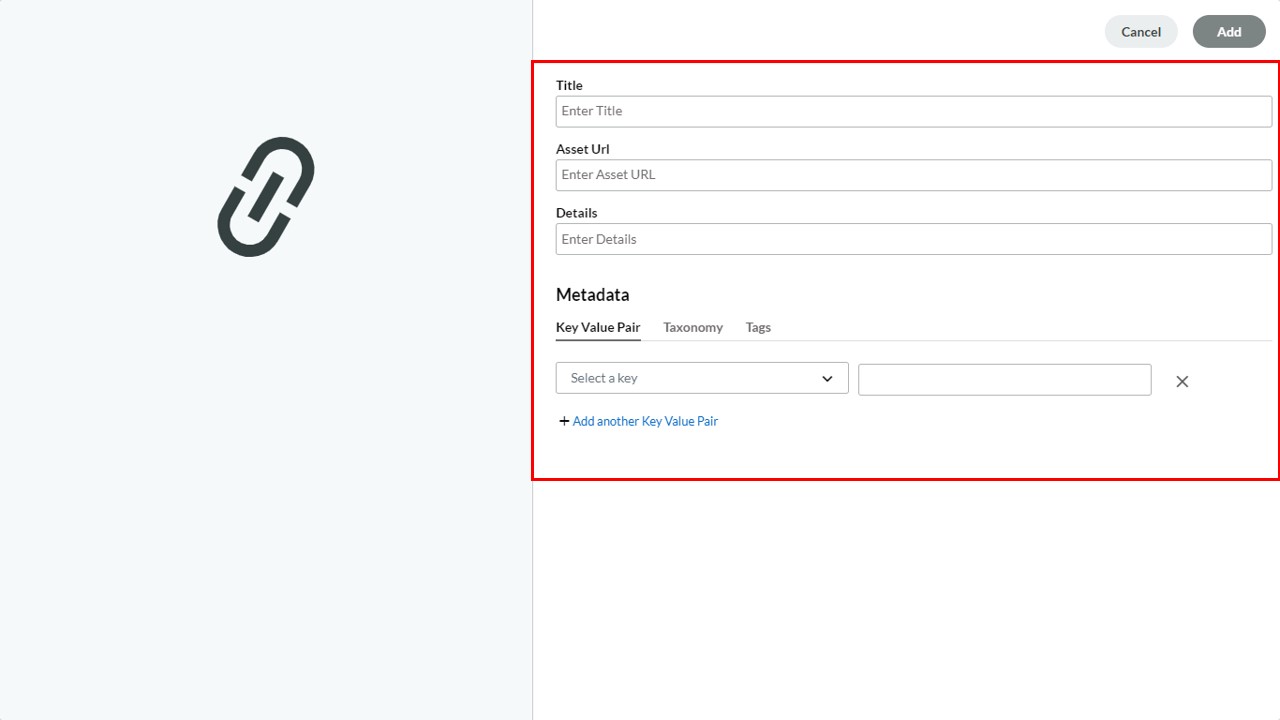Remove the key value pair with X icon
This screenshot has width=1280, height=720.
[x=1182, y=381]
